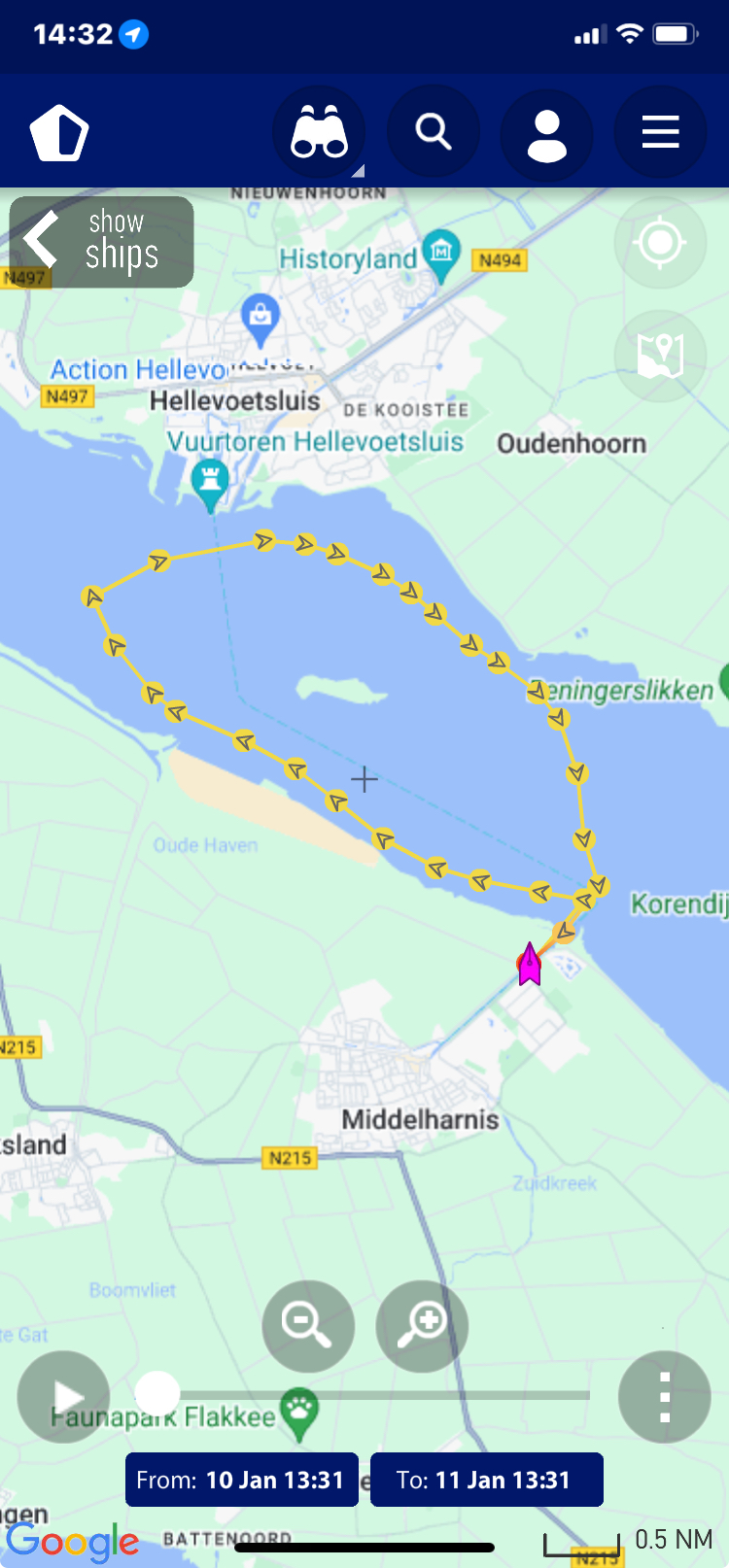Change the To date 11 Jan 13:31
Viewport: 729px width, 1568px height.
[x=487, y=1480]
